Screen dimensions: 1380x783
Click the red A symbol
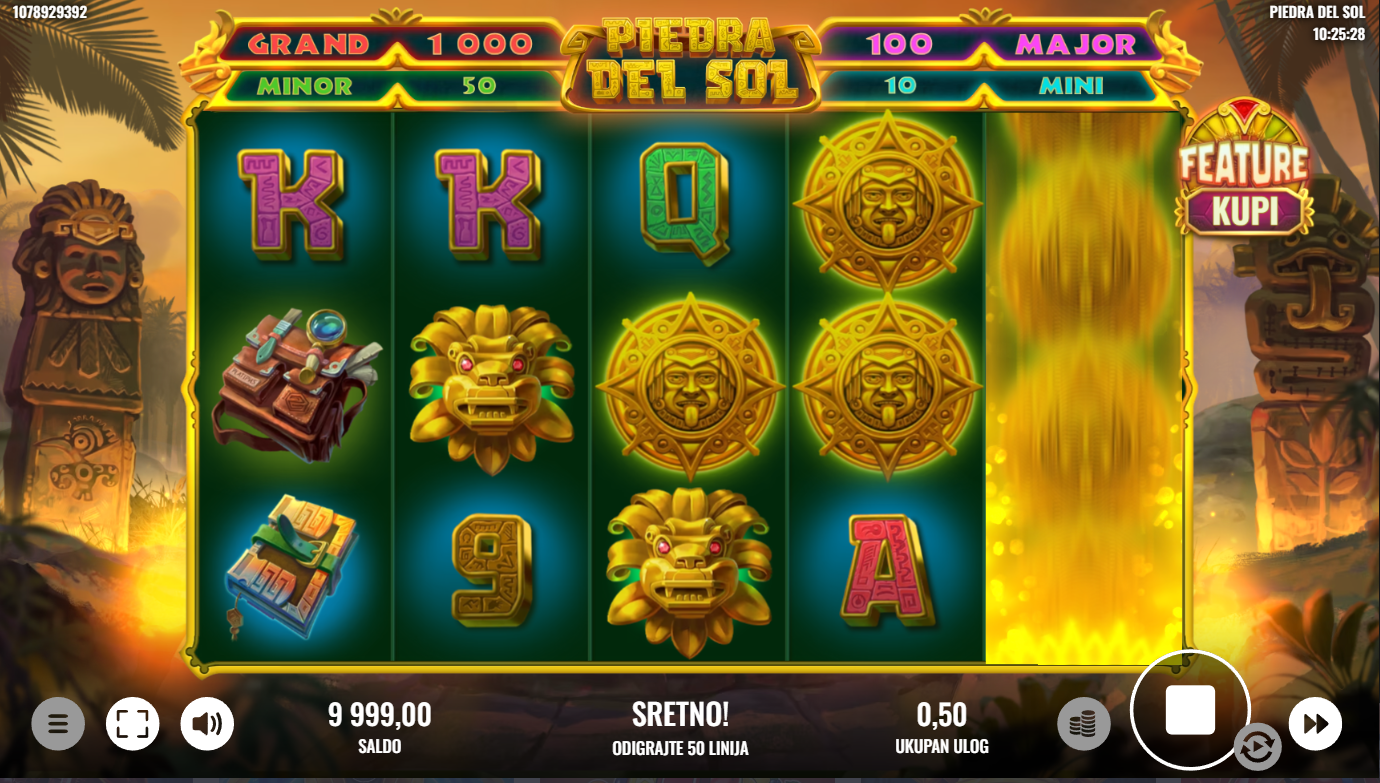pos(888,571)
